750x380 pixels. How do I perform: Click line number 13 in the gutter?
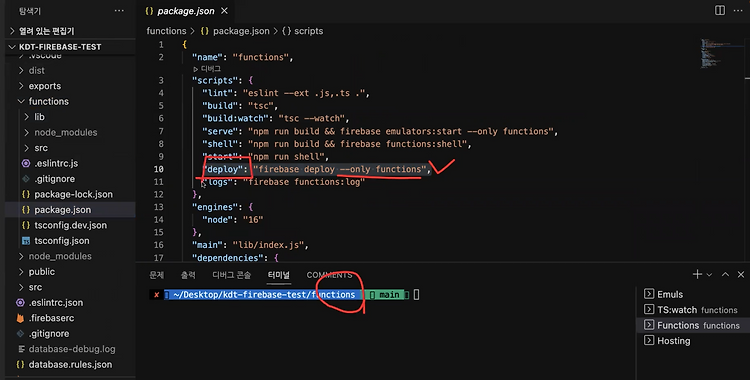click(159, 207)
